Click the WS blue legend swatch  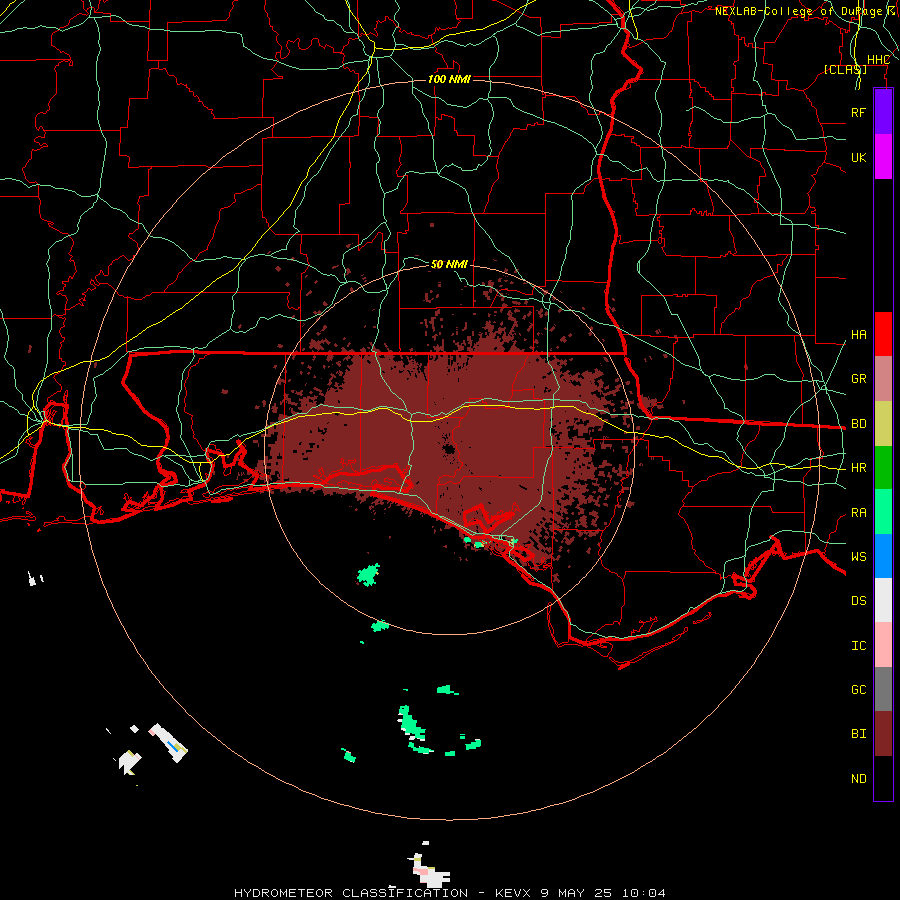(883, 556)
